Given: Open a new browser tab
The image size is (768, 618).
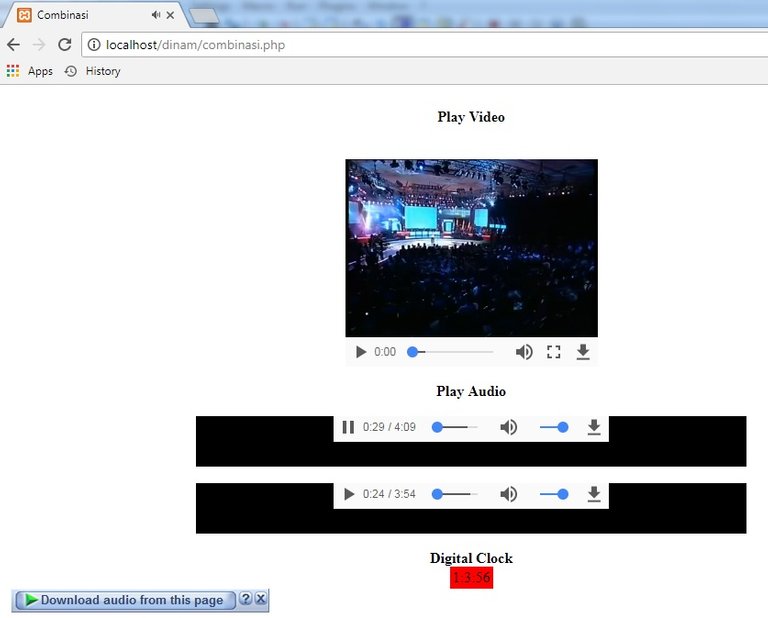Looking at the screenshot, I should coord(204,16).
